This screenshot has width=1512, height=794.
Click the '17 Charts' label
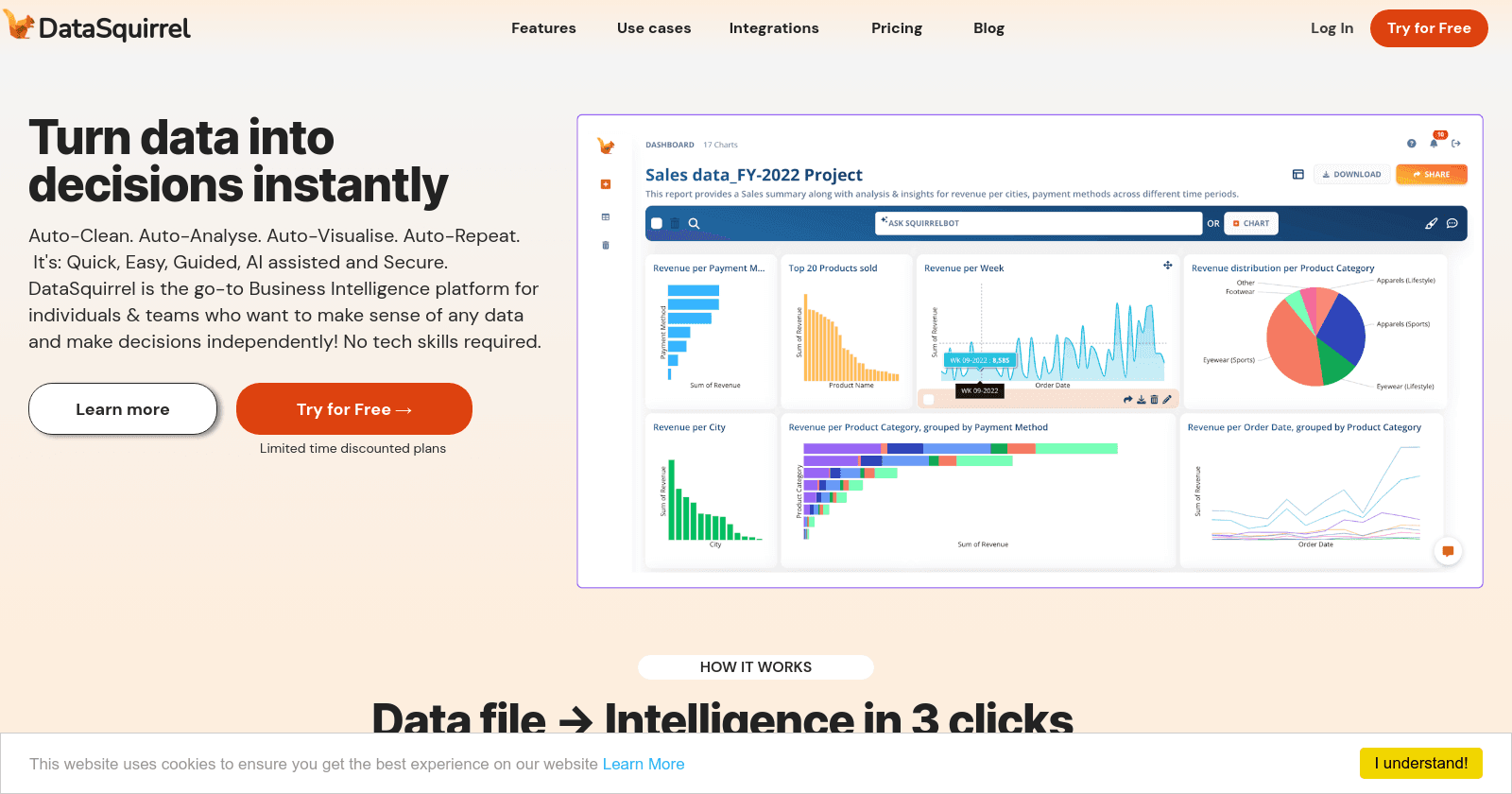tap(720, 145)
